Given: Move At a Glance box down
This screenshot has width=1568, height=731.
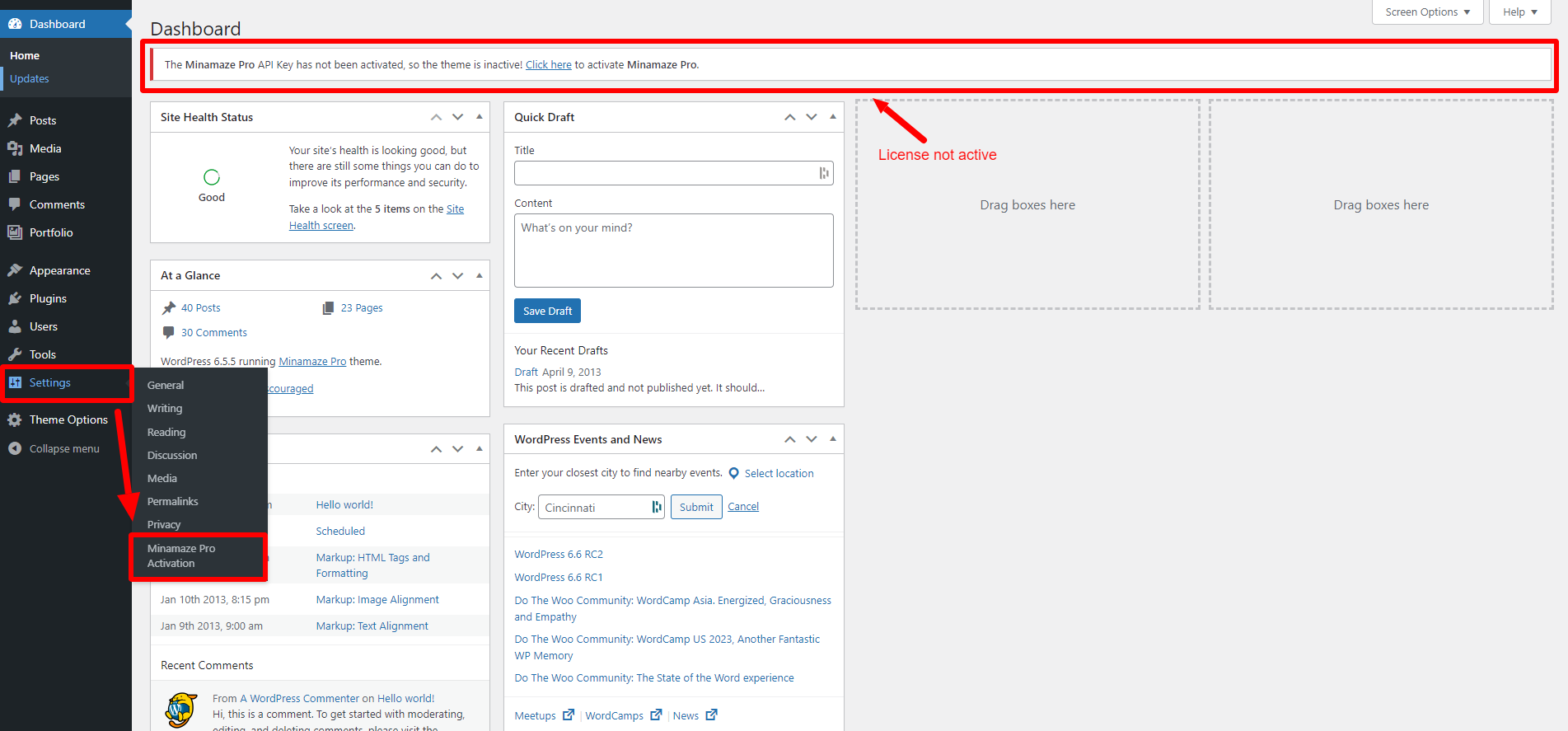Looking at the screenshot, I should coord(458,275).
